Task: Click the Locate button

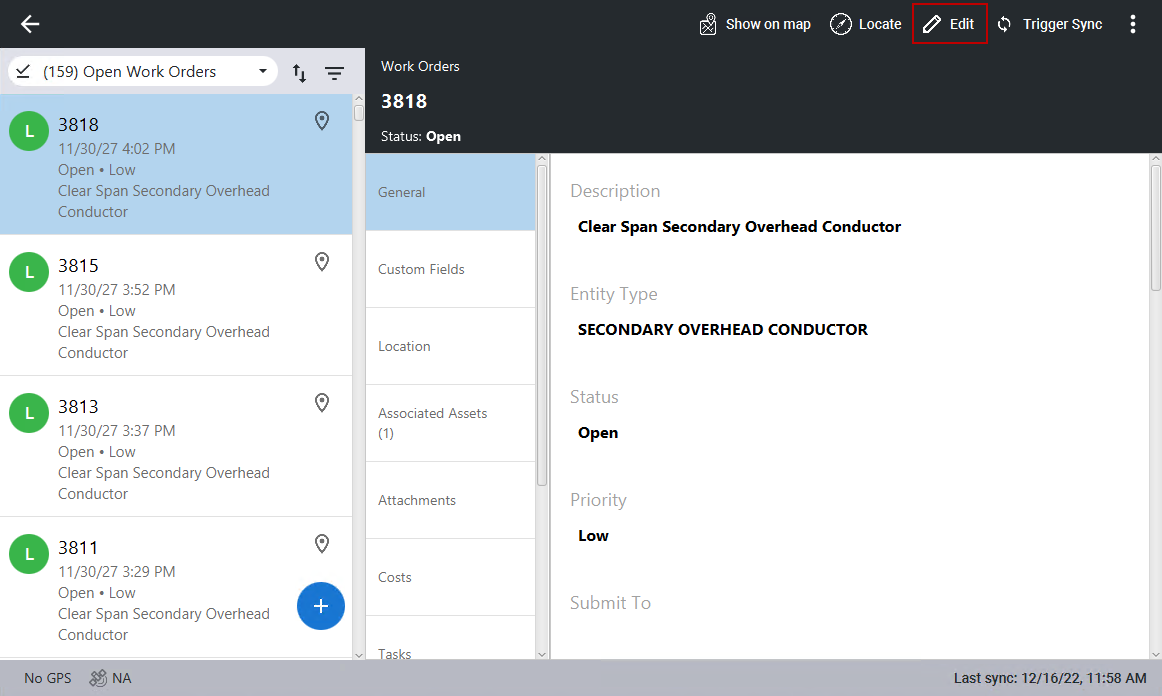Action: click(866, 24)
